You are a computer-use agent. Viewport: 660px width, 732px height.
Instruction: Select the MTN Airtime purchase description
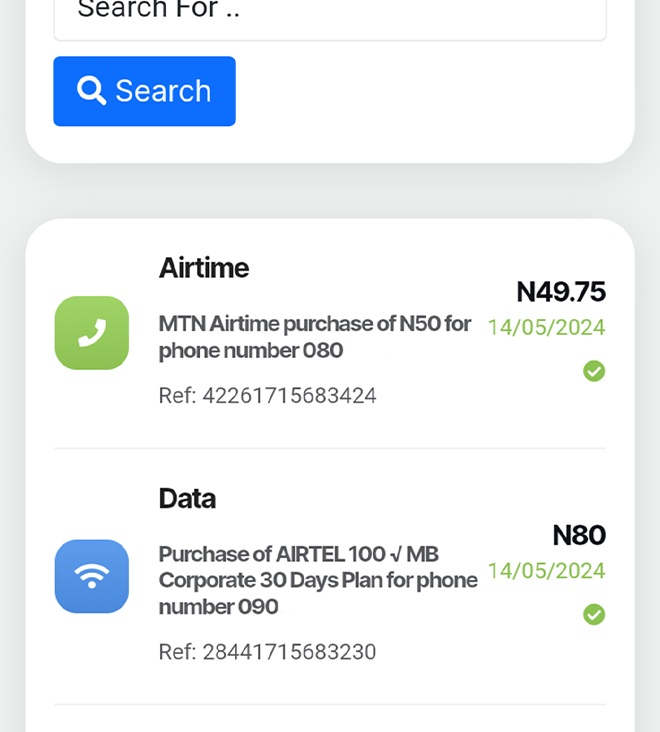[314, 337]
